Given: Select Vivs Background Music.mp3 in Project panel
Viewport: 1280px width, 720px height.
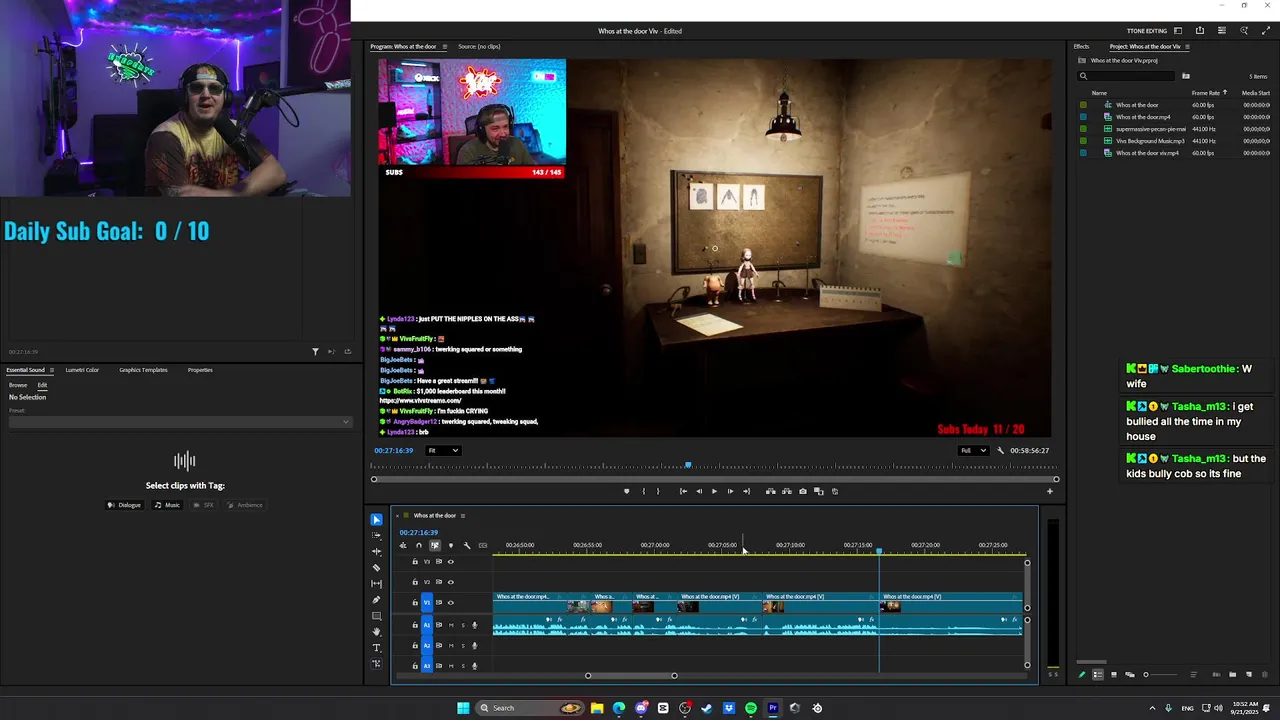Looking at the screenshot, I should pyautogui.click(x=1150, y=141).
